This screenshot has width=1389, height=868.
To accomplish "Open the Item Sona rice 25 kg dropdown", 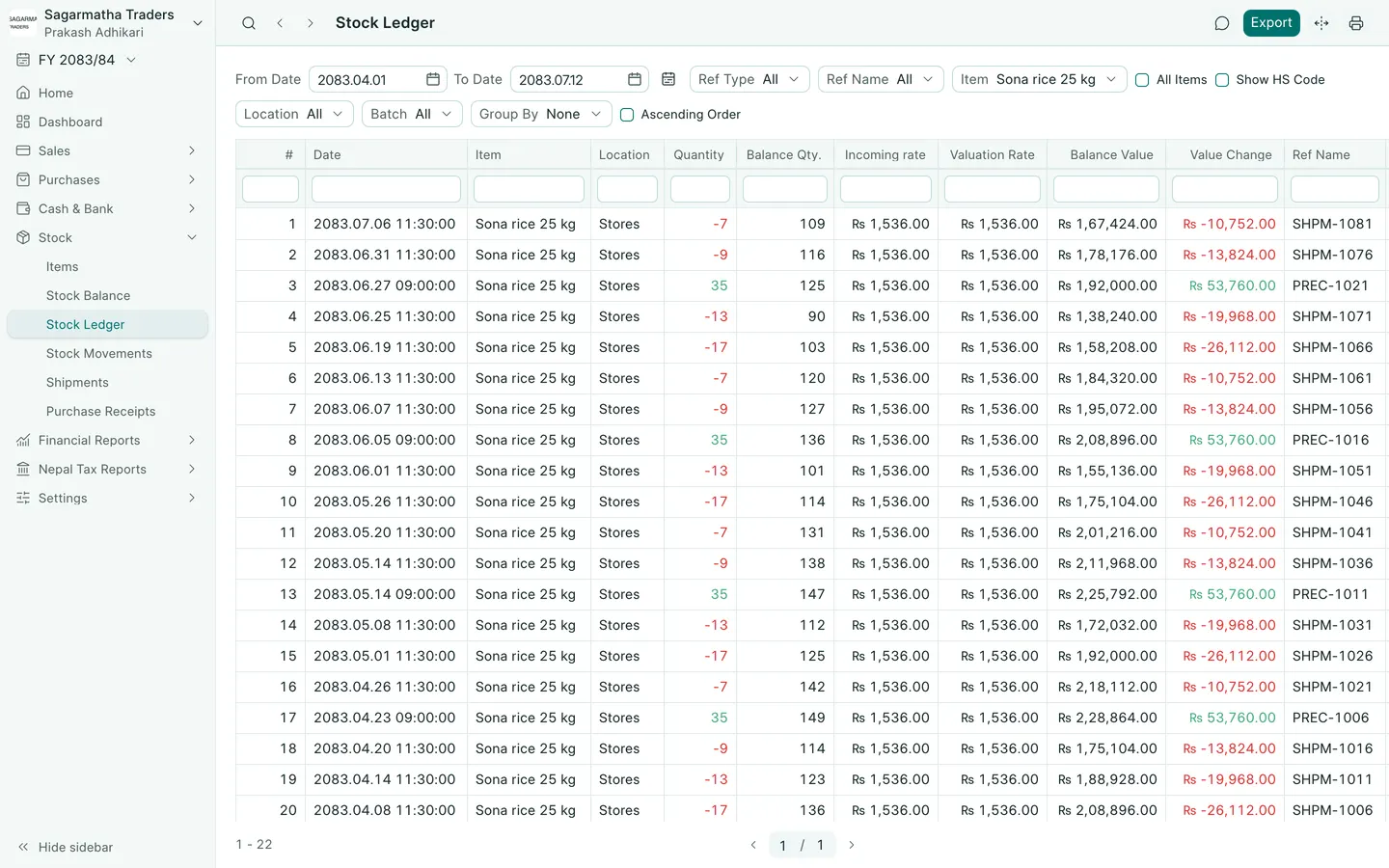I will (x=1040, y=79).
